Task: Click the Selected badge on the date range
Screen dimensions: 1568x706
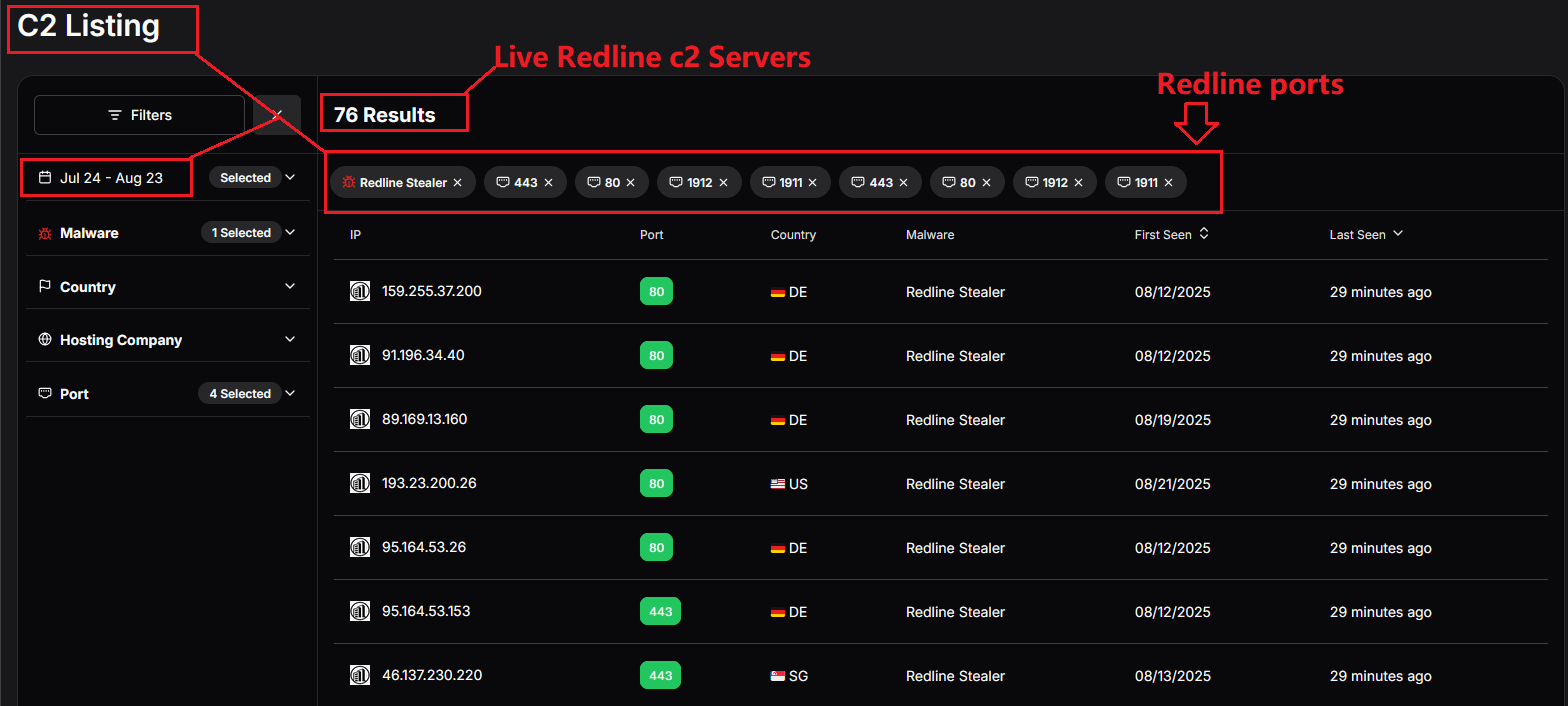Action: 246,178
